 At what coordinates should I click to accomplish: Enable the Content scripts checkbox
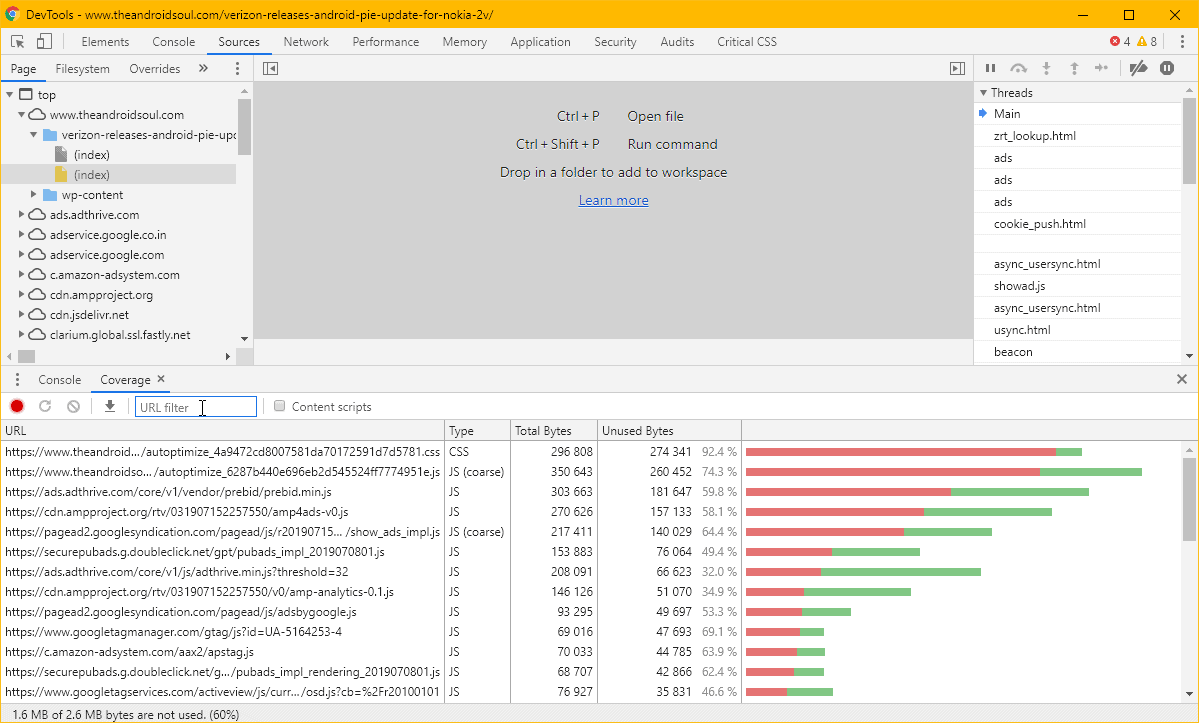(278, 405)
